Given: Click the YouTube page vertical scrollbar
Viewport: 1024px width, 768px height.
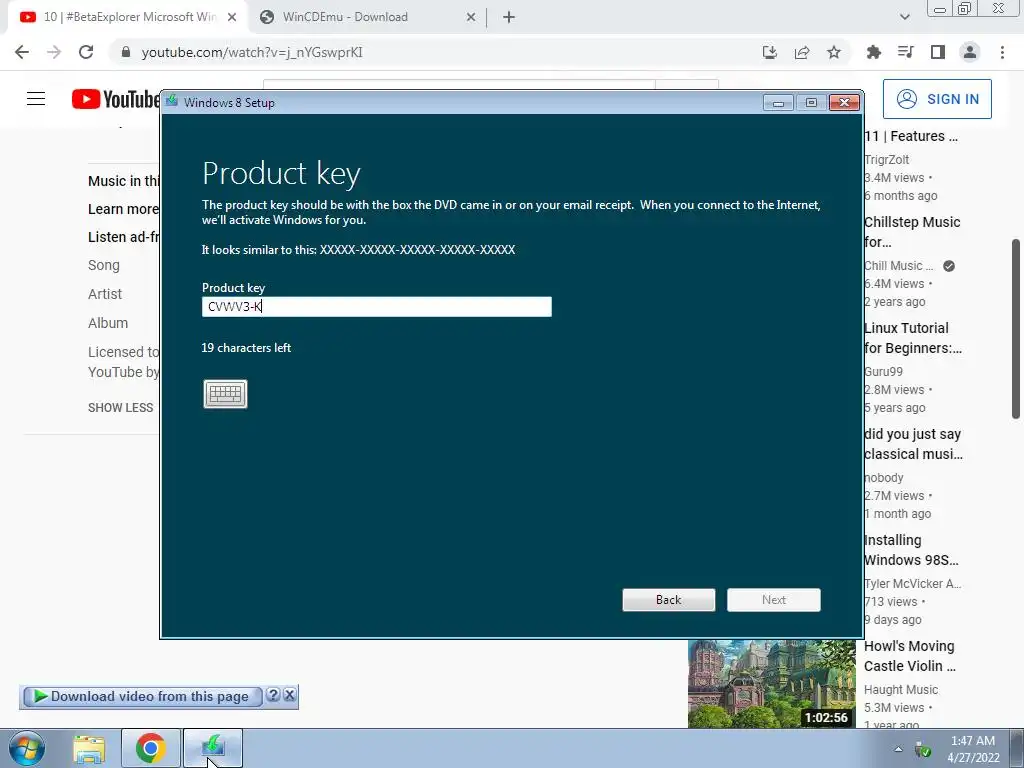Looking at the screenshot, I should 1016,328.
